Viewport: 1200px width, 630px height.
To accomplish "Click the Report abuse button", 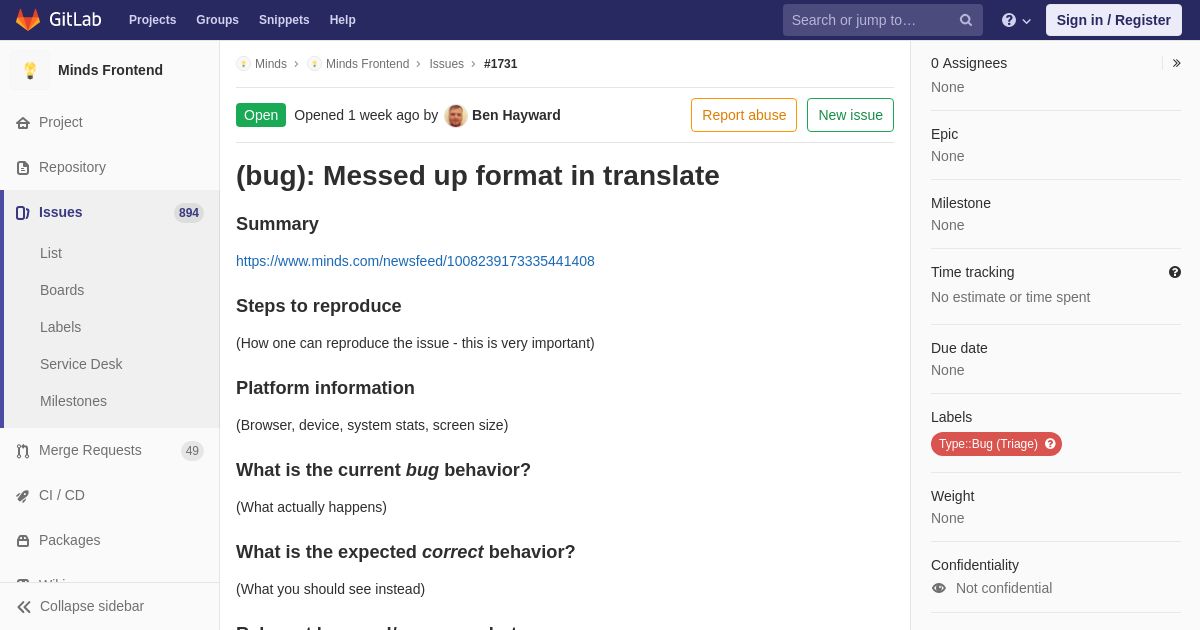I will point(744,115).
